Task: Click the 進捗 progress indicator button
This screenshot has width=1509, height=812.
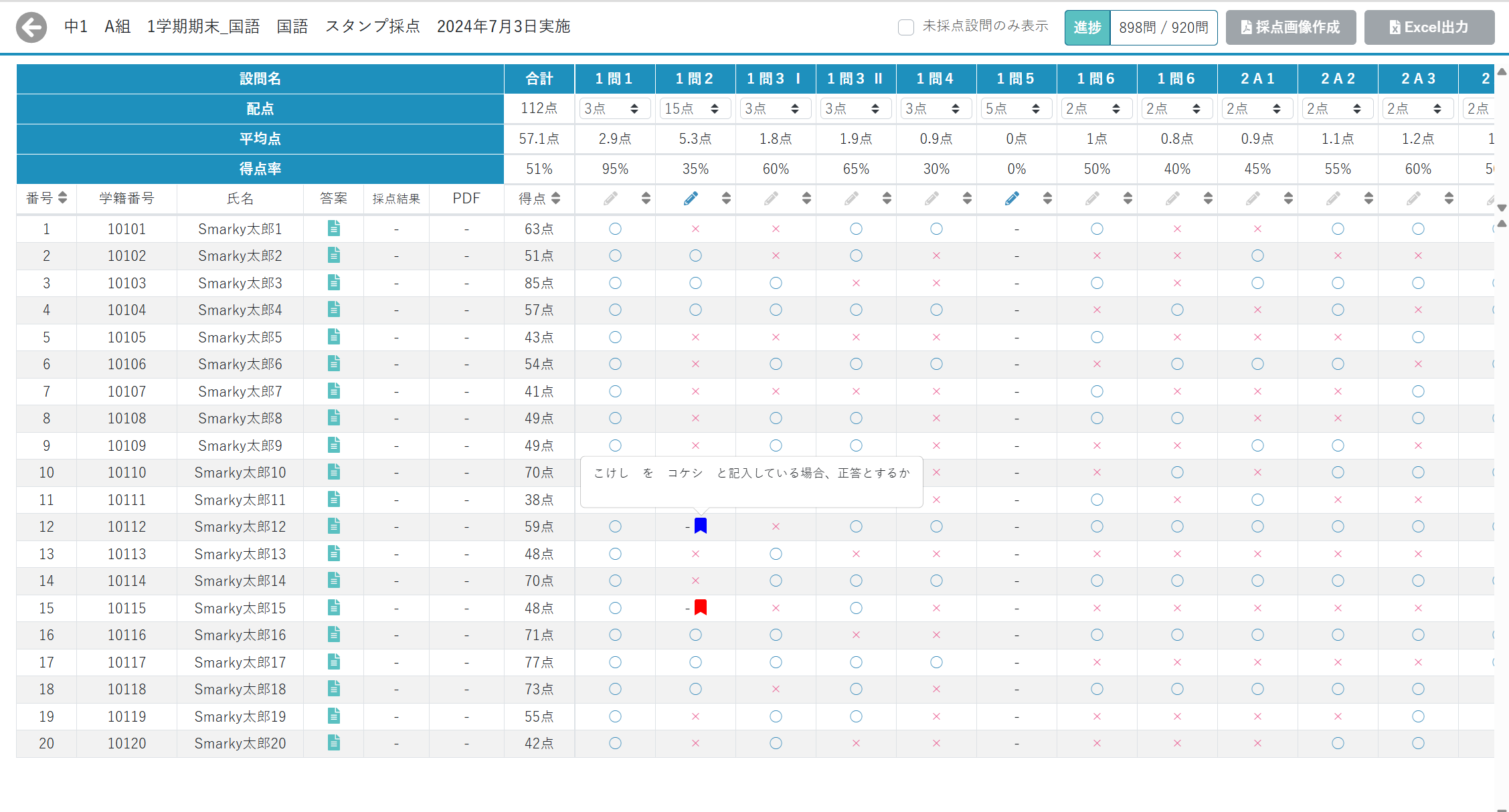Action: pos(1087,27)
